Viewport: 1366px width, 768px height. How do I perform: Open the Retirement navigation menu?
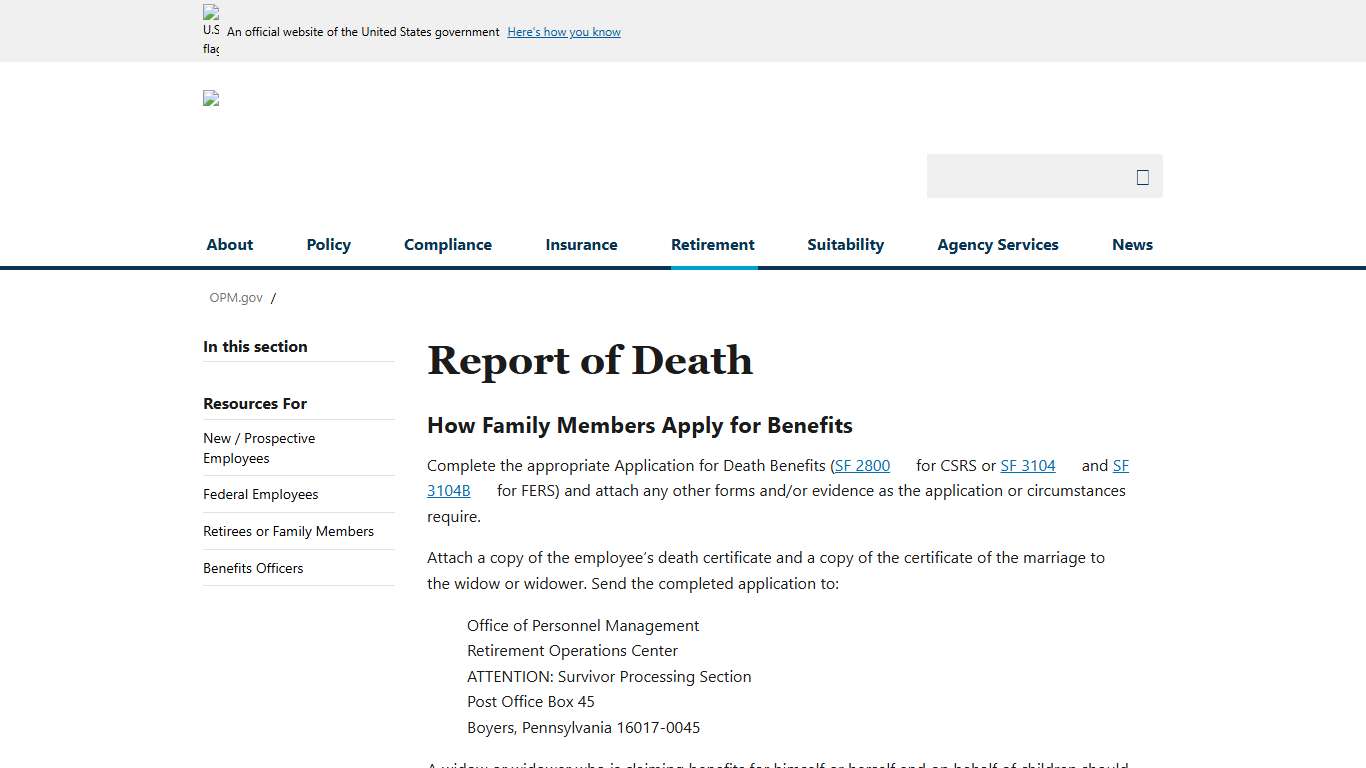pyautogui.click(x=712, y=244)
